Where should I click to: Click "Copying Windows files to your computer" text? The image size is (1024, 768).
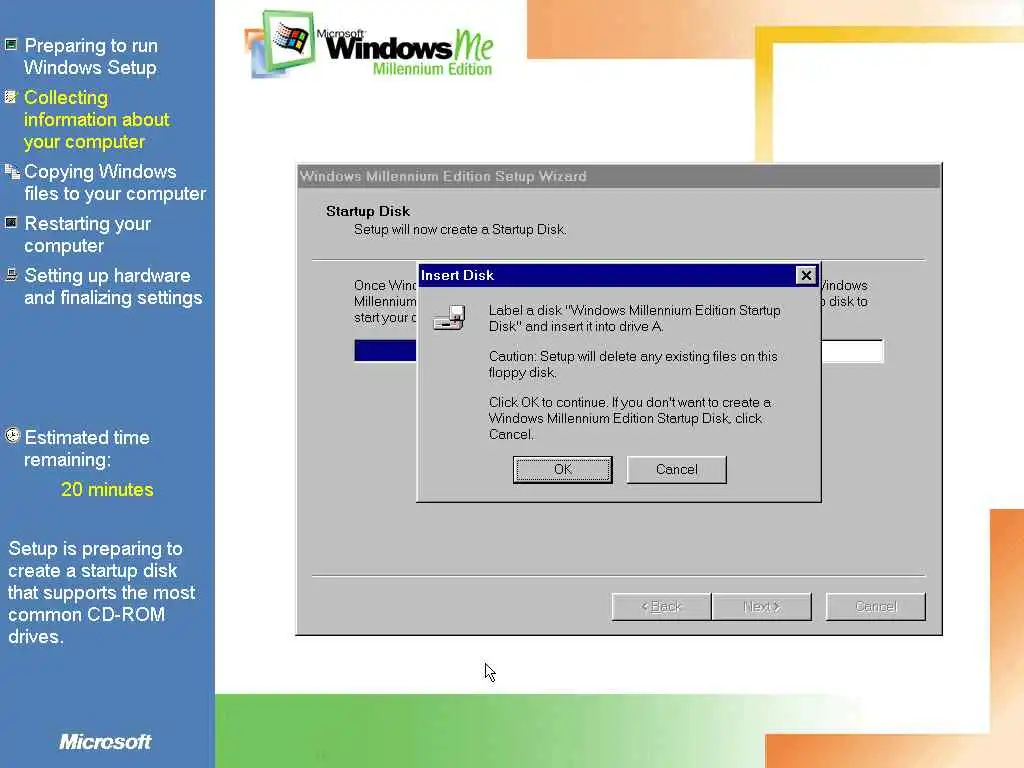[115, 183]
